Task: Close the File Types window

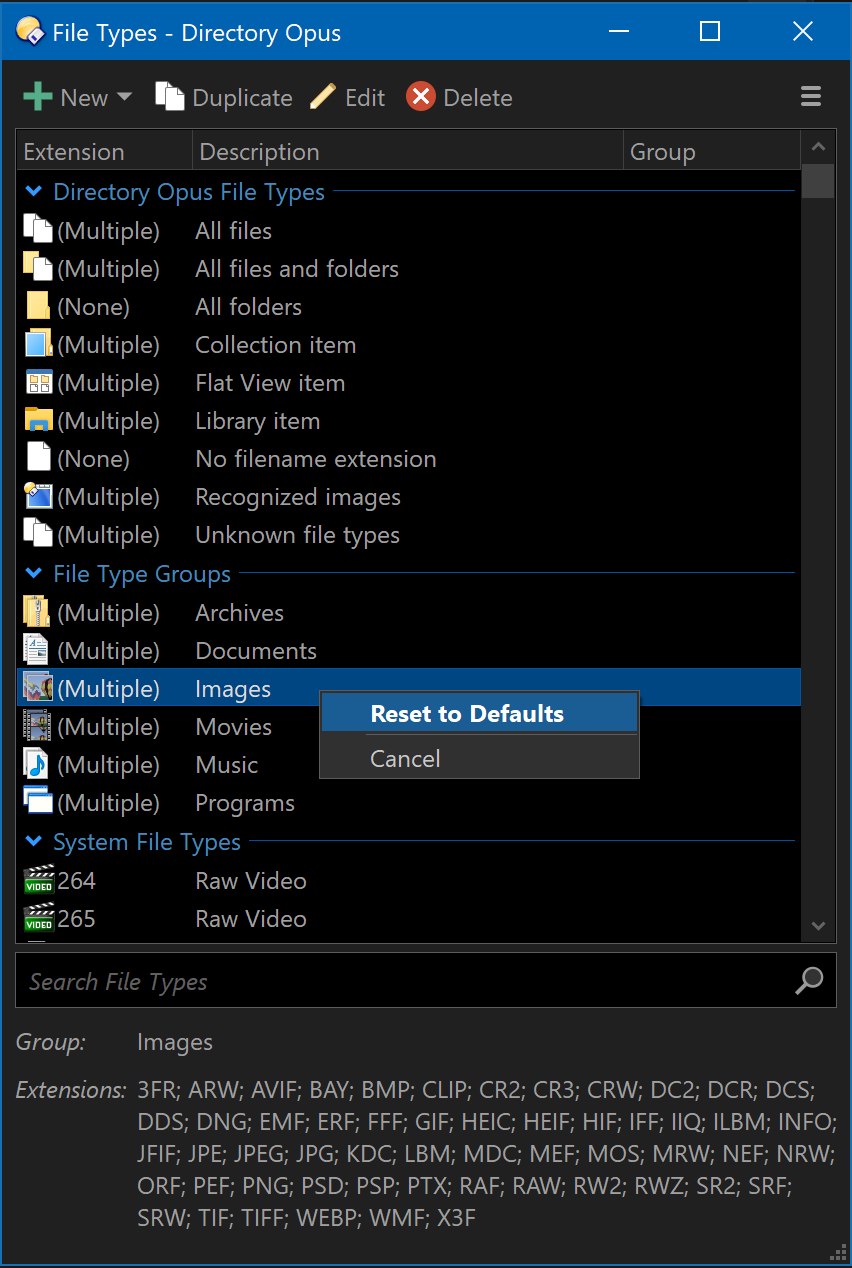Action: (802, 32)
